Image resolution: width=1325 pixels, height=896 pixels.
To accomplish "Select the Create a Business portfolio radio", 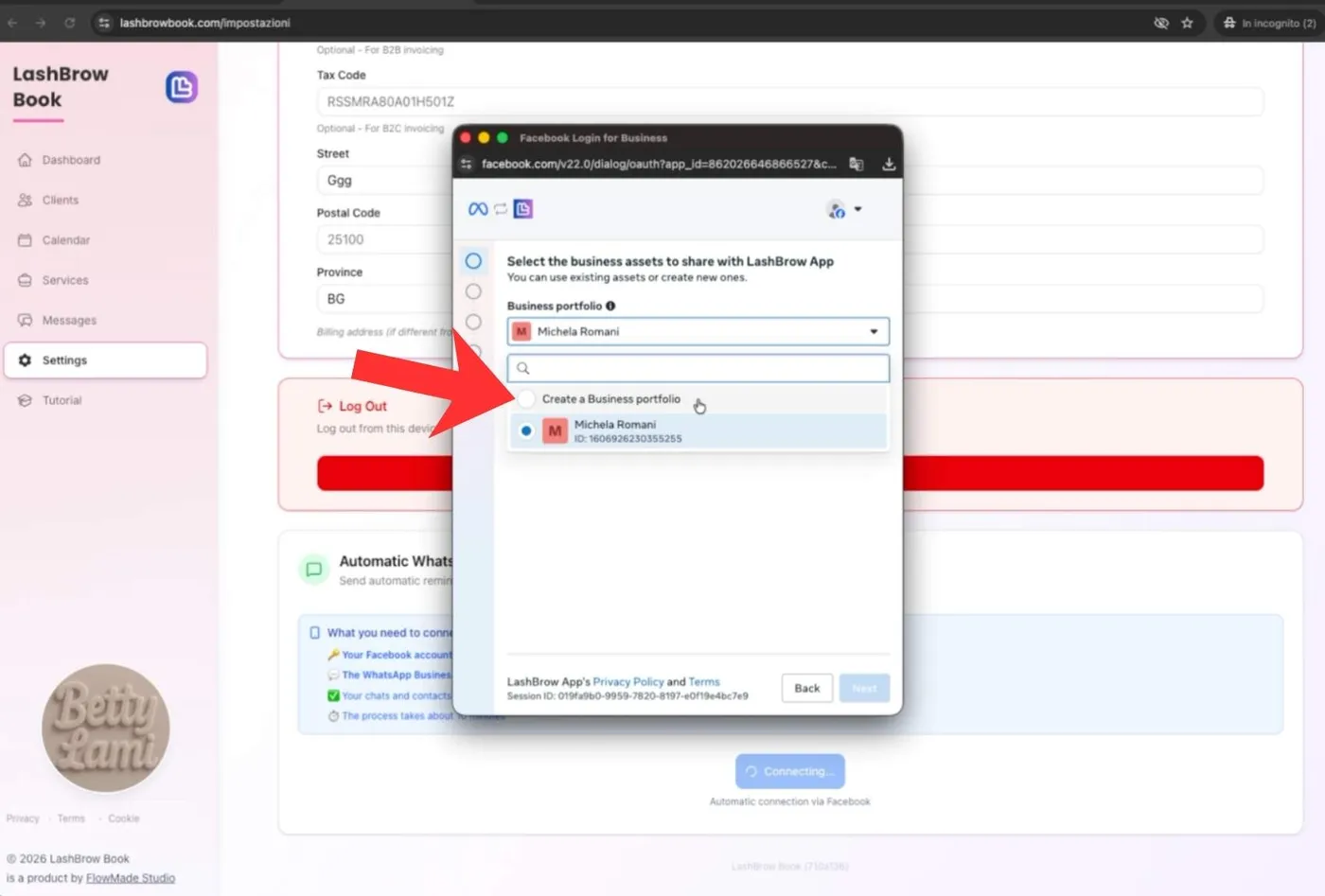I will (526, 398).
